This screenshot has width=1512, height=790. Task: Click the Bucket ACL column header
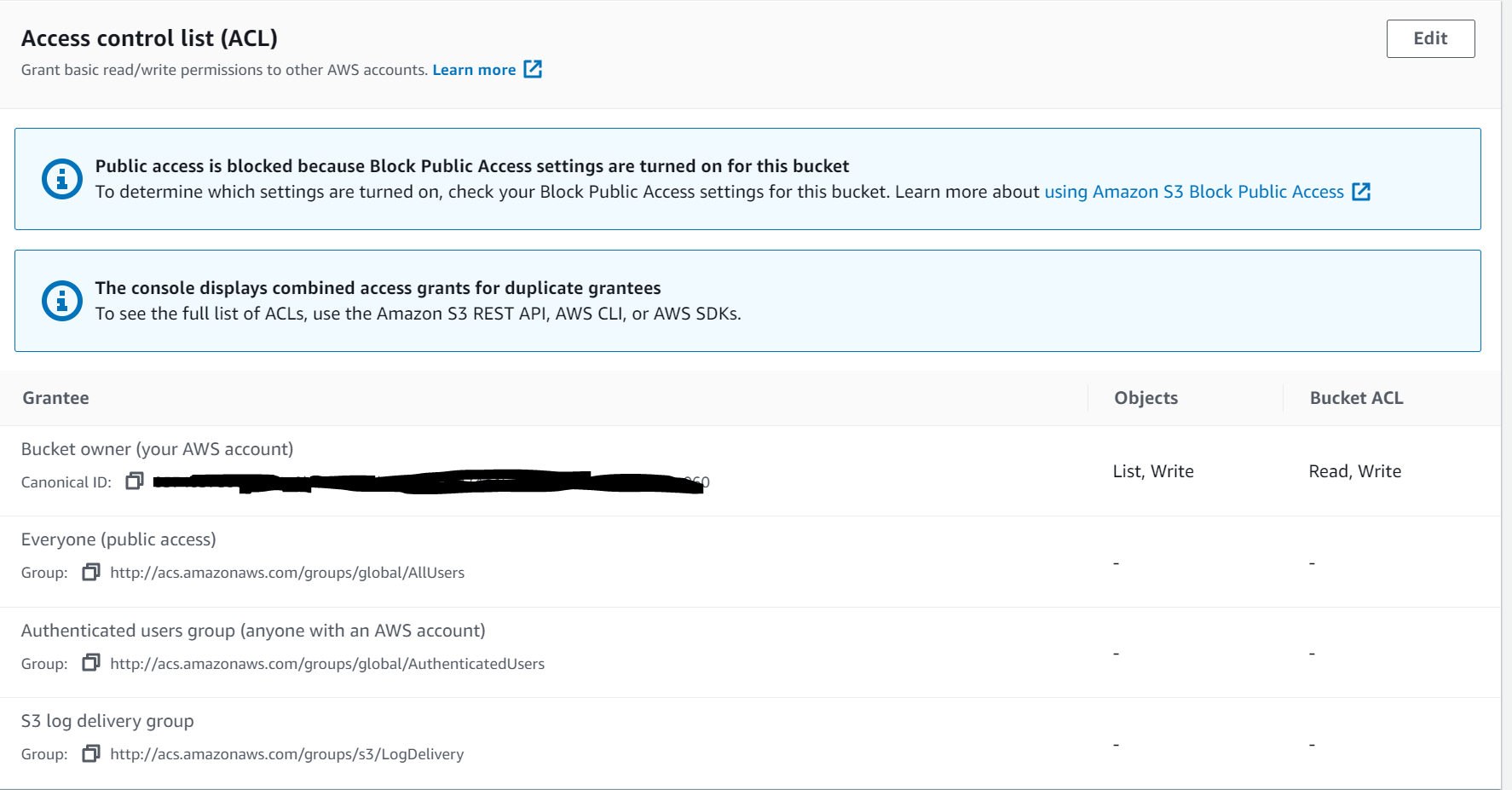pos(1356,398)
